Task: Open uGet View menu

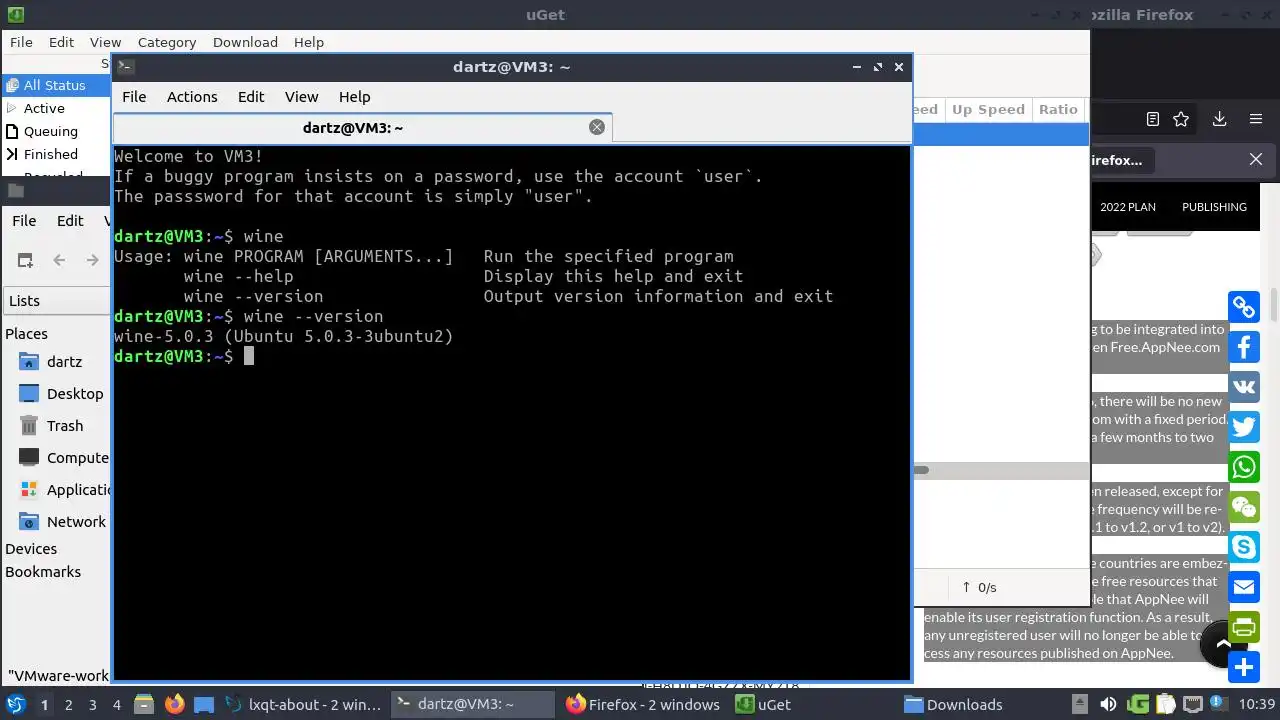Action: pos(105,42)
